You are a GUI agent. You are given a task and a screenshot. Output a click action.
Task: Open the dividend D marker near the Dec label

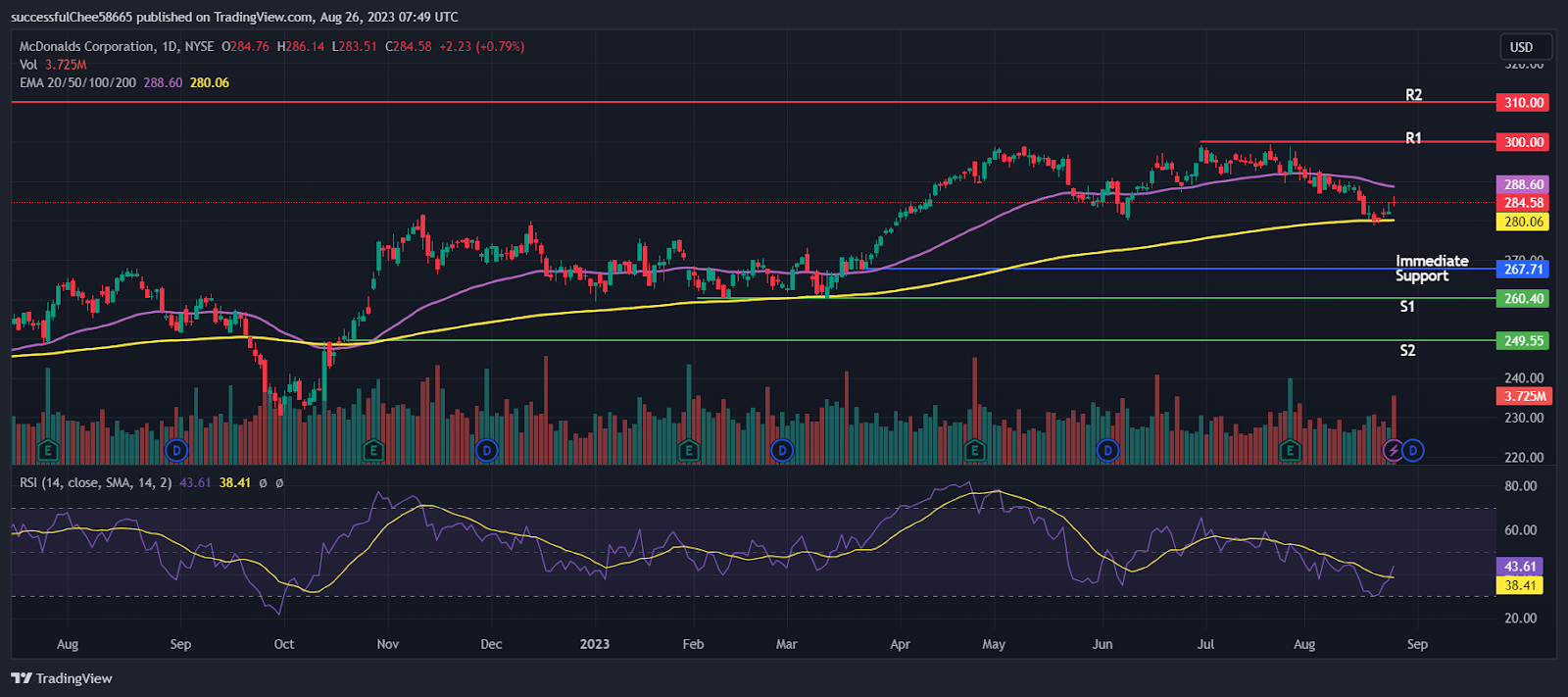(x=487, y=451)
